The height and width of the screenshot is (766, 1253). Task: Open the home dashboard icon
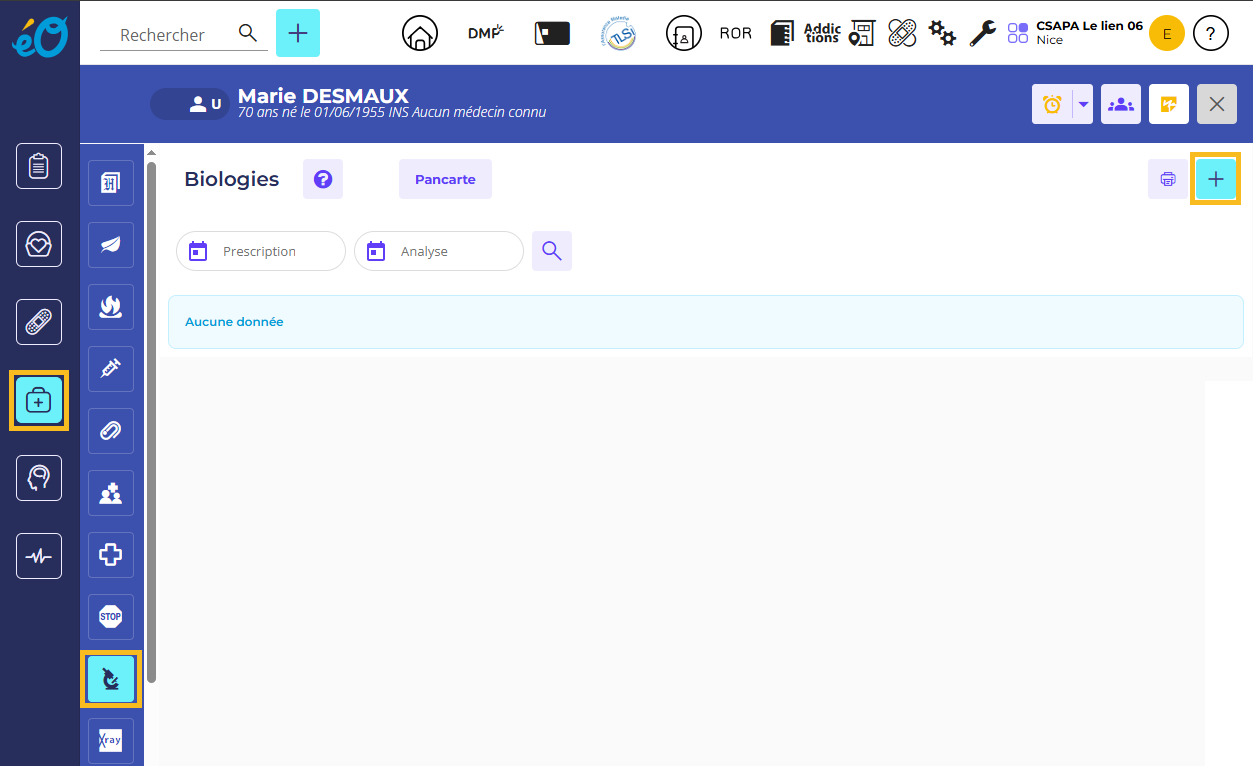420,34
